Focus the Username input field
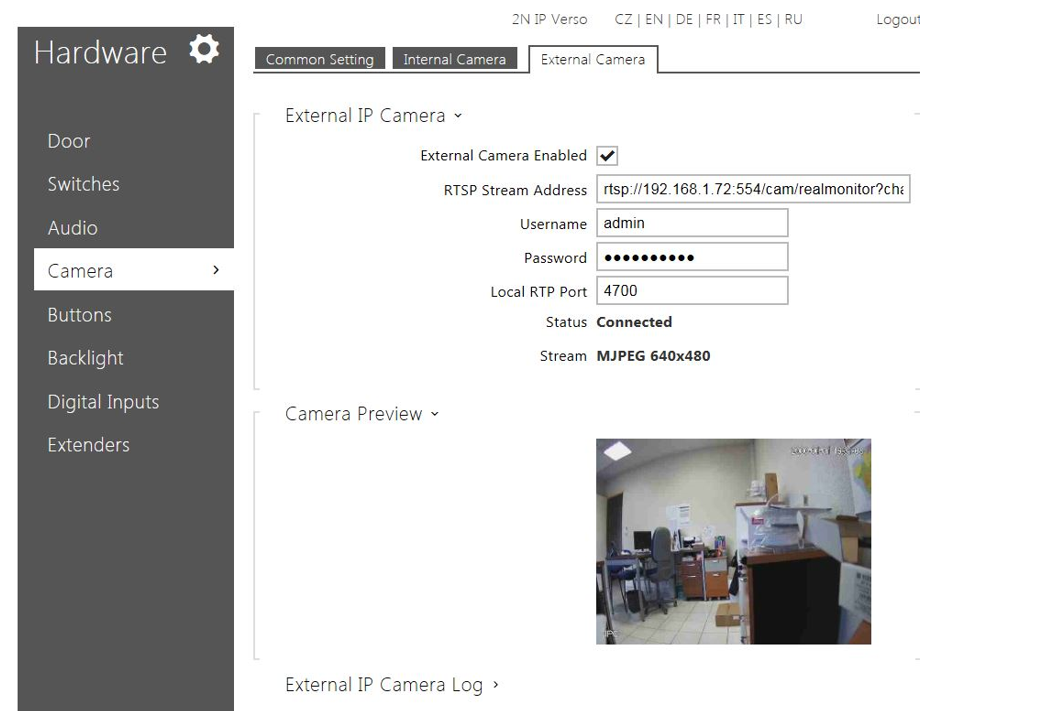 (x=692, y=223)
